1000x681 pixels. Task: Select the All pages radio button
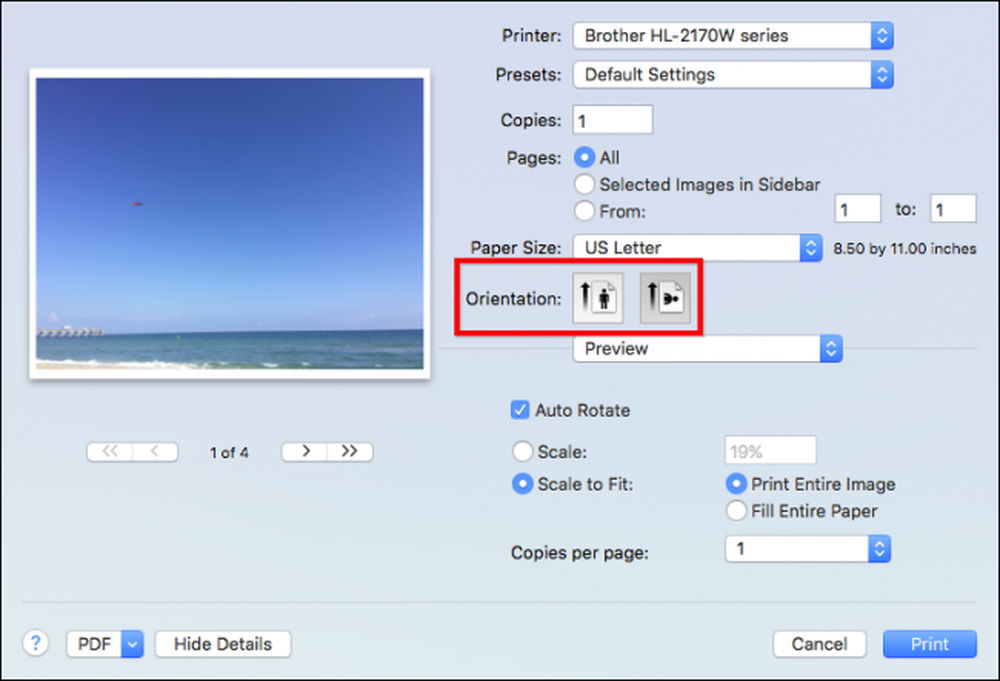(x=584, y=157)
